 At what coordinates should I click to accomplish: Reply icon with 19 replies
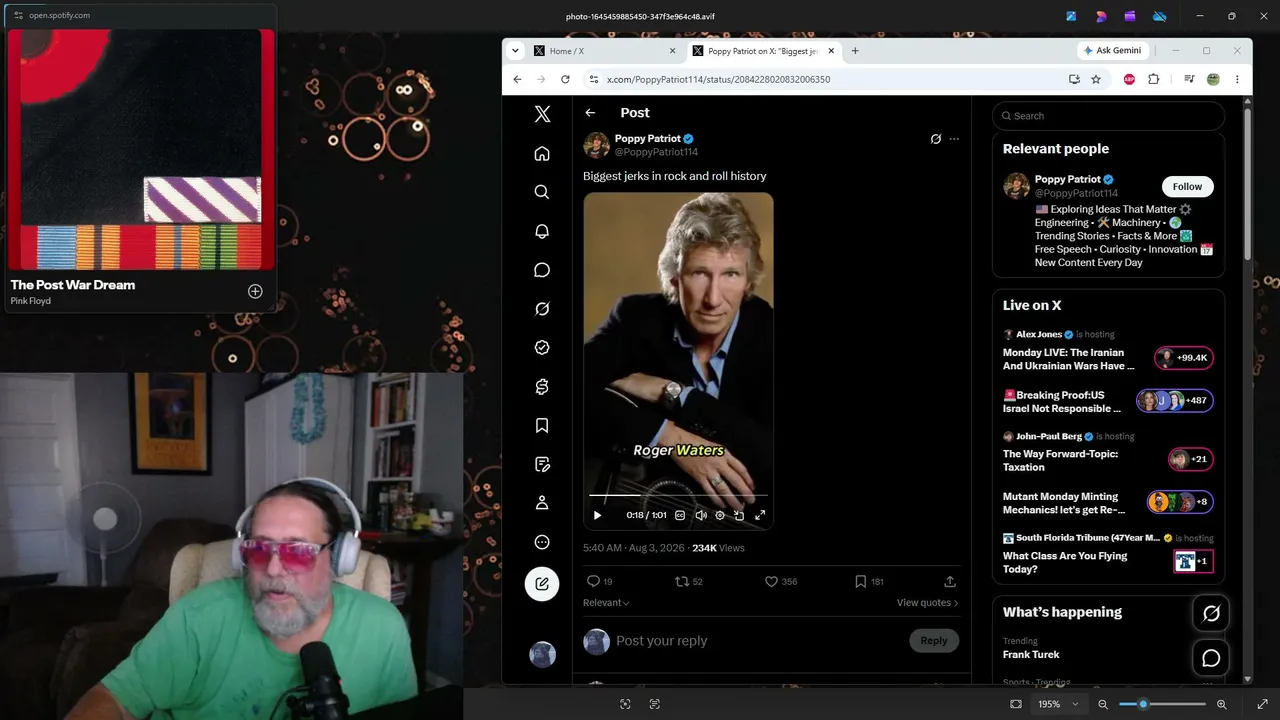pos(600,581)
